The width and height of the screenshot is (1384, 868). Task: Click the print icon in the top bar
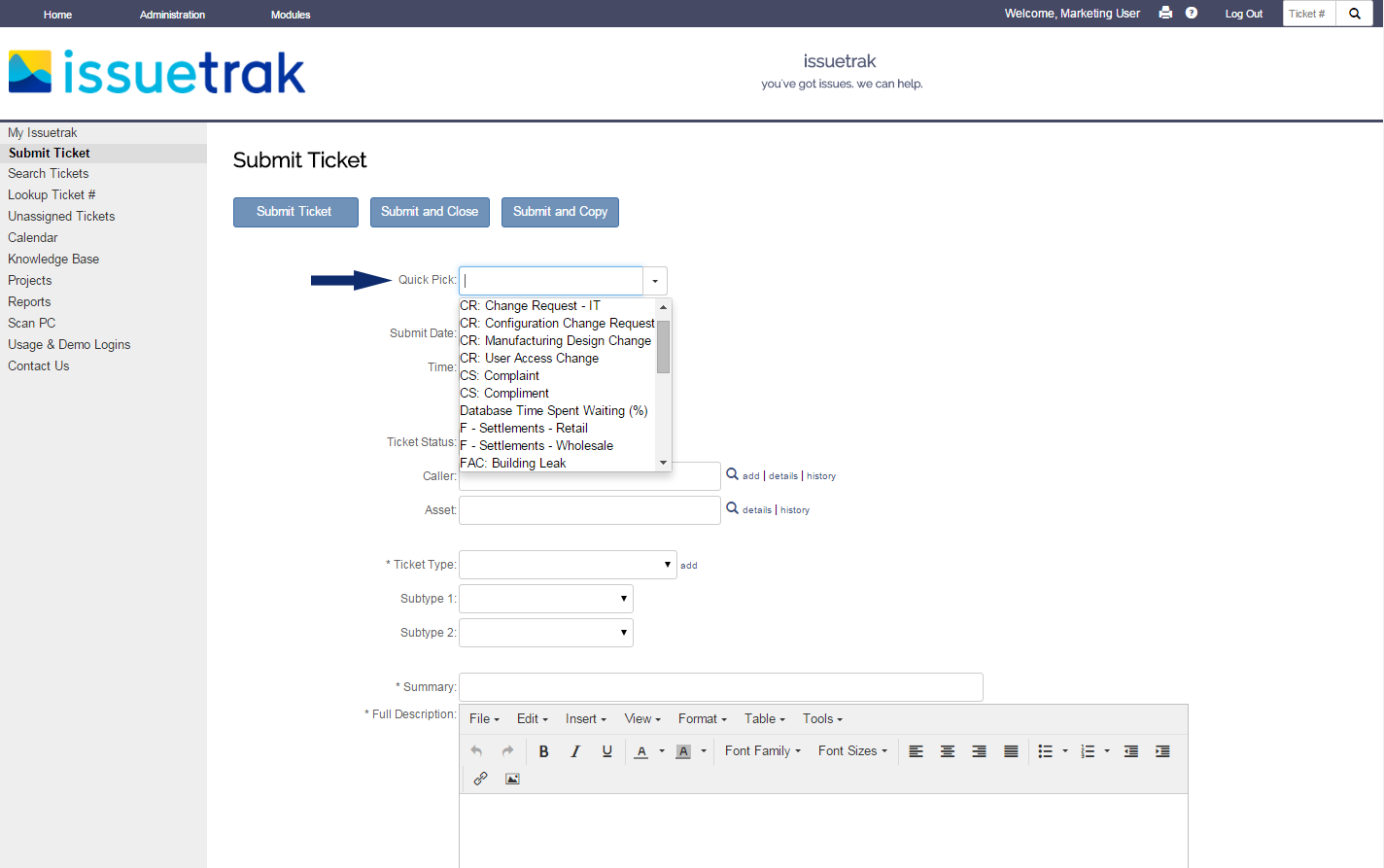[1165, 13]
